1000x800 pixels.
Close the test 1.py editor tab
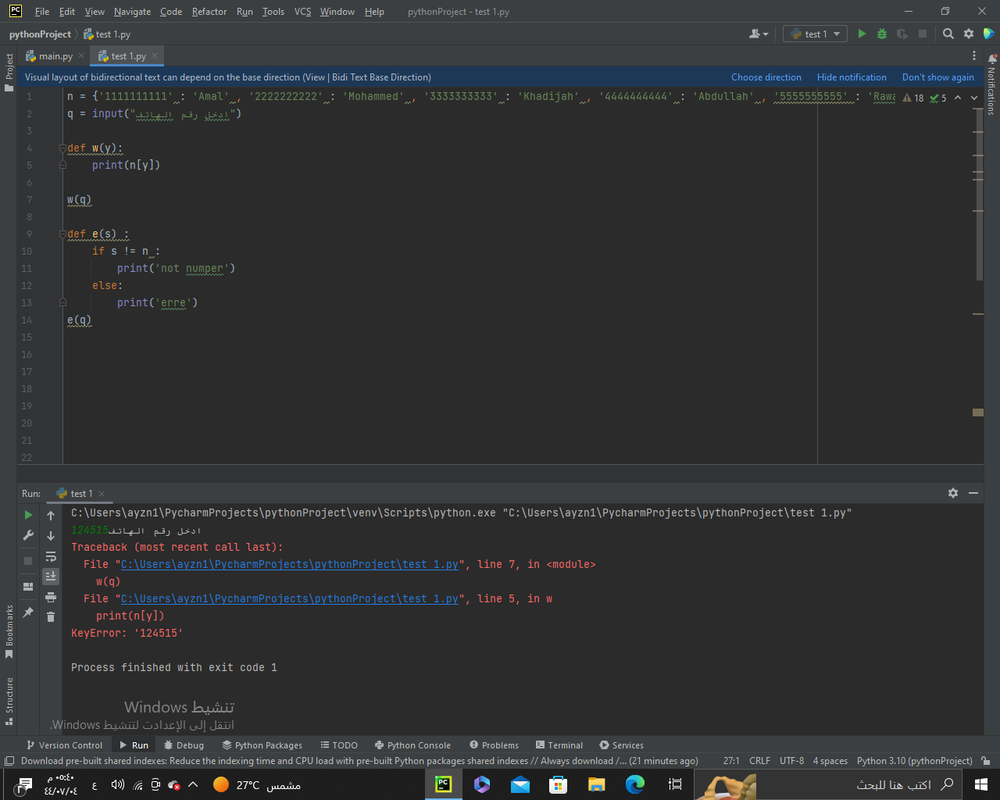[155, 56]
